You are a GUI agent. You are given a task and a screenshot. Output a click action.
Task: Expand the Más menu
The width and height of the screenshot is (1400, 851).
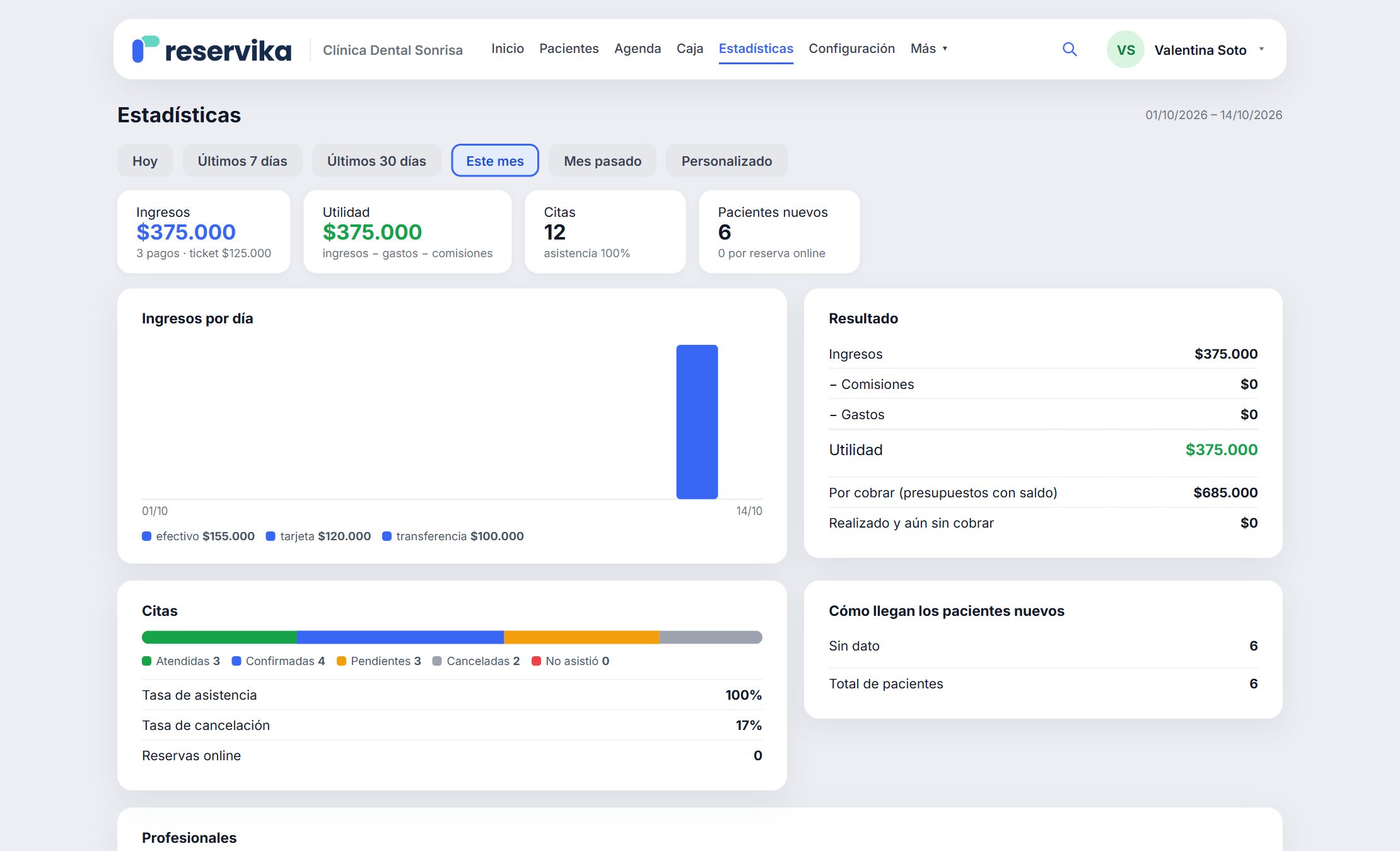click(929, 49)
